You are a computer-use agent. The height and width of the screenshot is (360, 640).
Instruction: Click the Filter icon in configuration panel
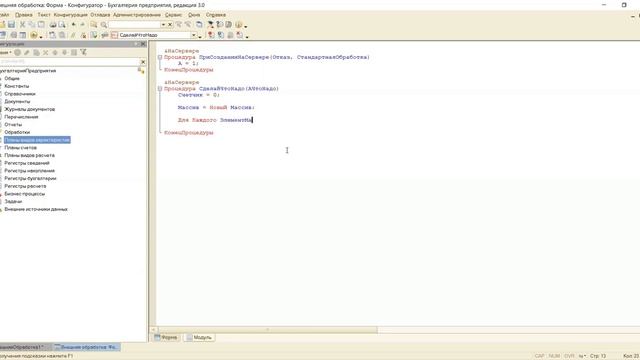click(83, 52)
